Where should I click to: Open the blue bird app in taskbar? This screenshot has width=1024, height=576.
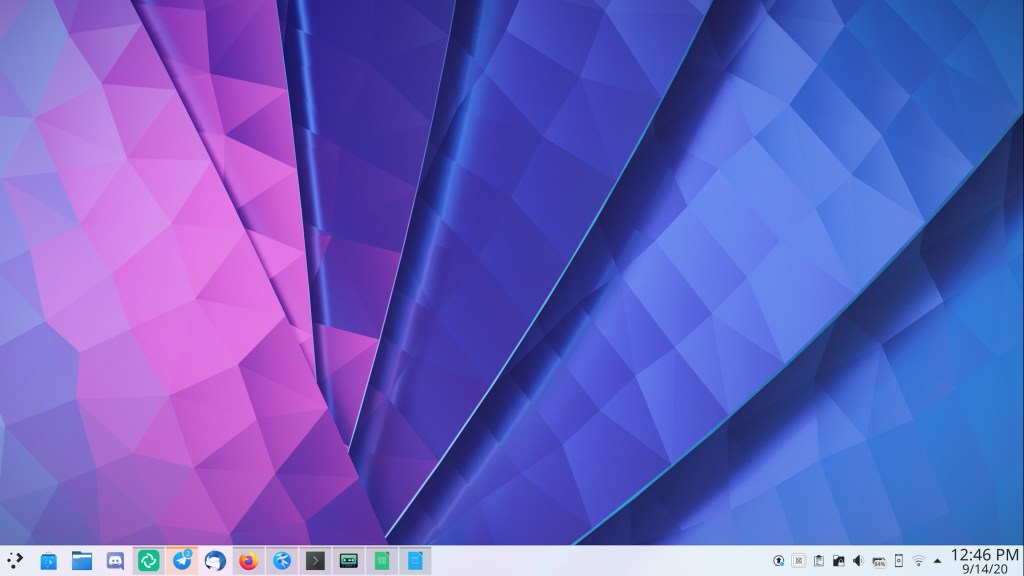pos(281,561)
